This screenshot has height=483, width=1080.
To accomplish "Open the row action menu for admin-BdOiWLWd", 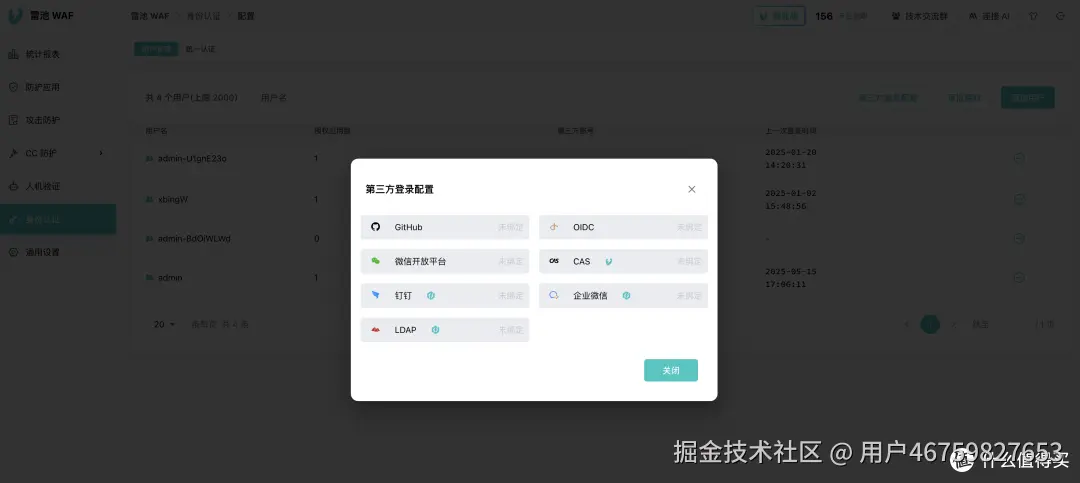I will pyautogui.click(x=1019, y=238).
